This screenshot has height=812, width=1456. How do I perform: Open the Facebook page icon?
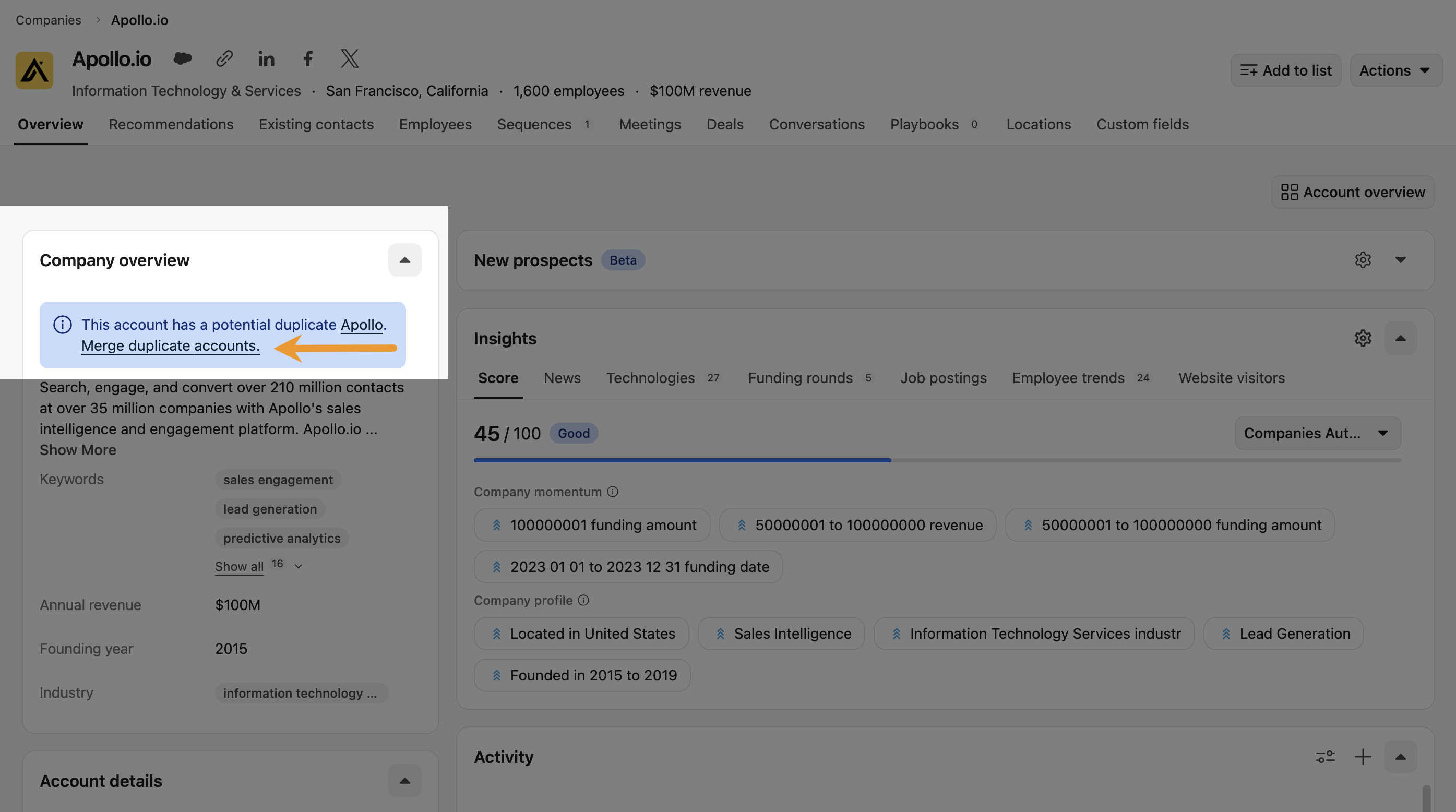pyautogui.click(x=308, y=59)
